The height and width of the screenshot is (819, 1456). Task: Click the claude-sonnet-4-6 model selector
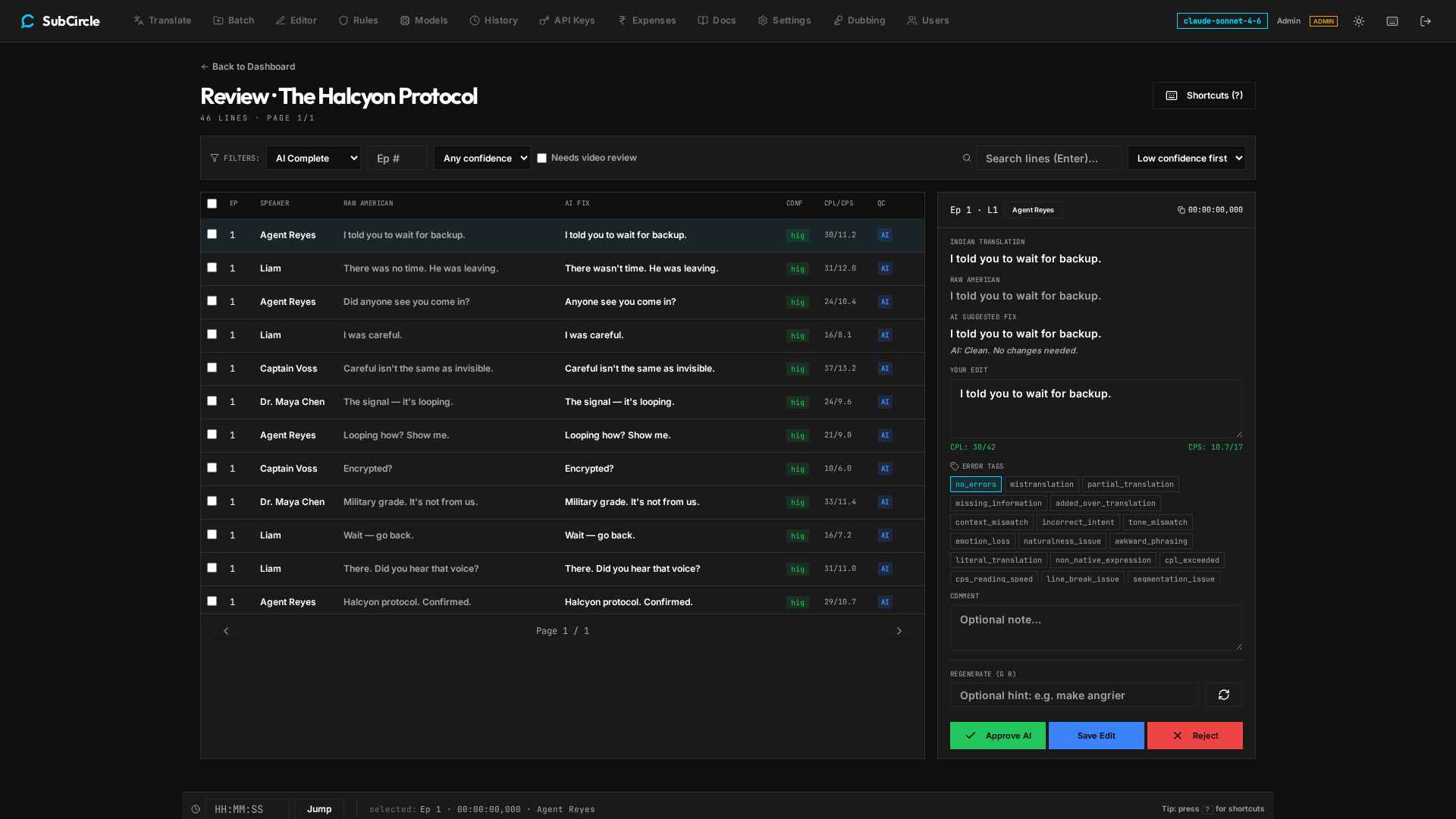pyautogui.click(x=1222, y=20)
